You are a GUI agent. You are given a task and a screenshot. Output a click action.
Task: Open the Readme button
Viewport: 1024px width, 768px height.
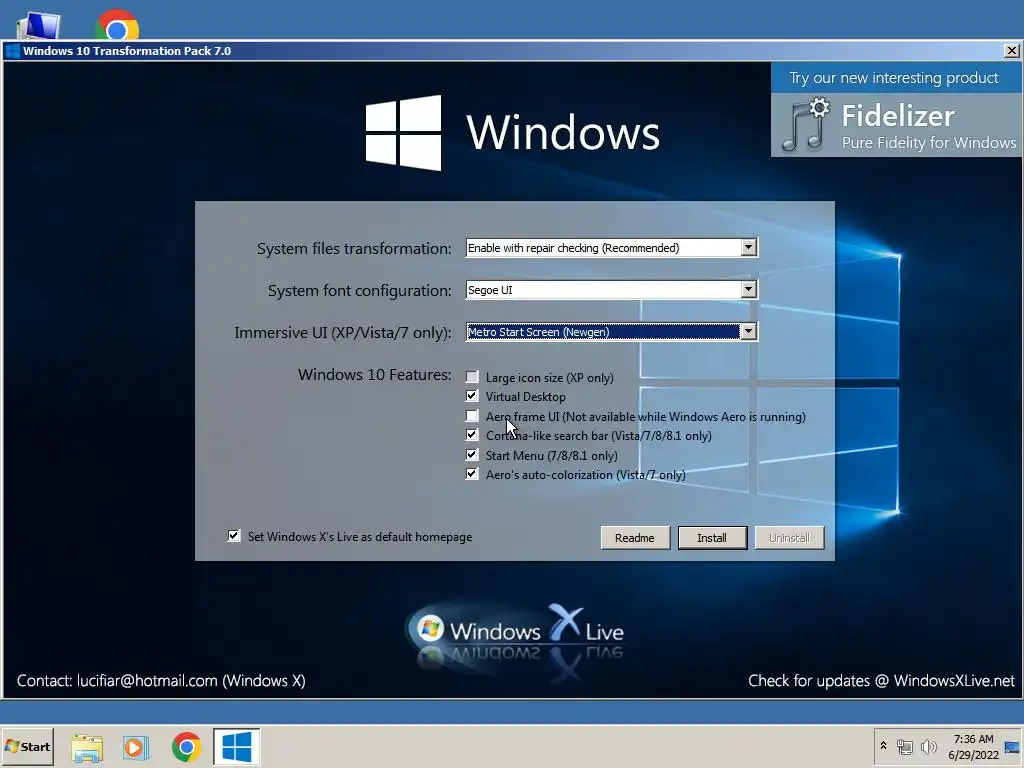click(635, 537)
